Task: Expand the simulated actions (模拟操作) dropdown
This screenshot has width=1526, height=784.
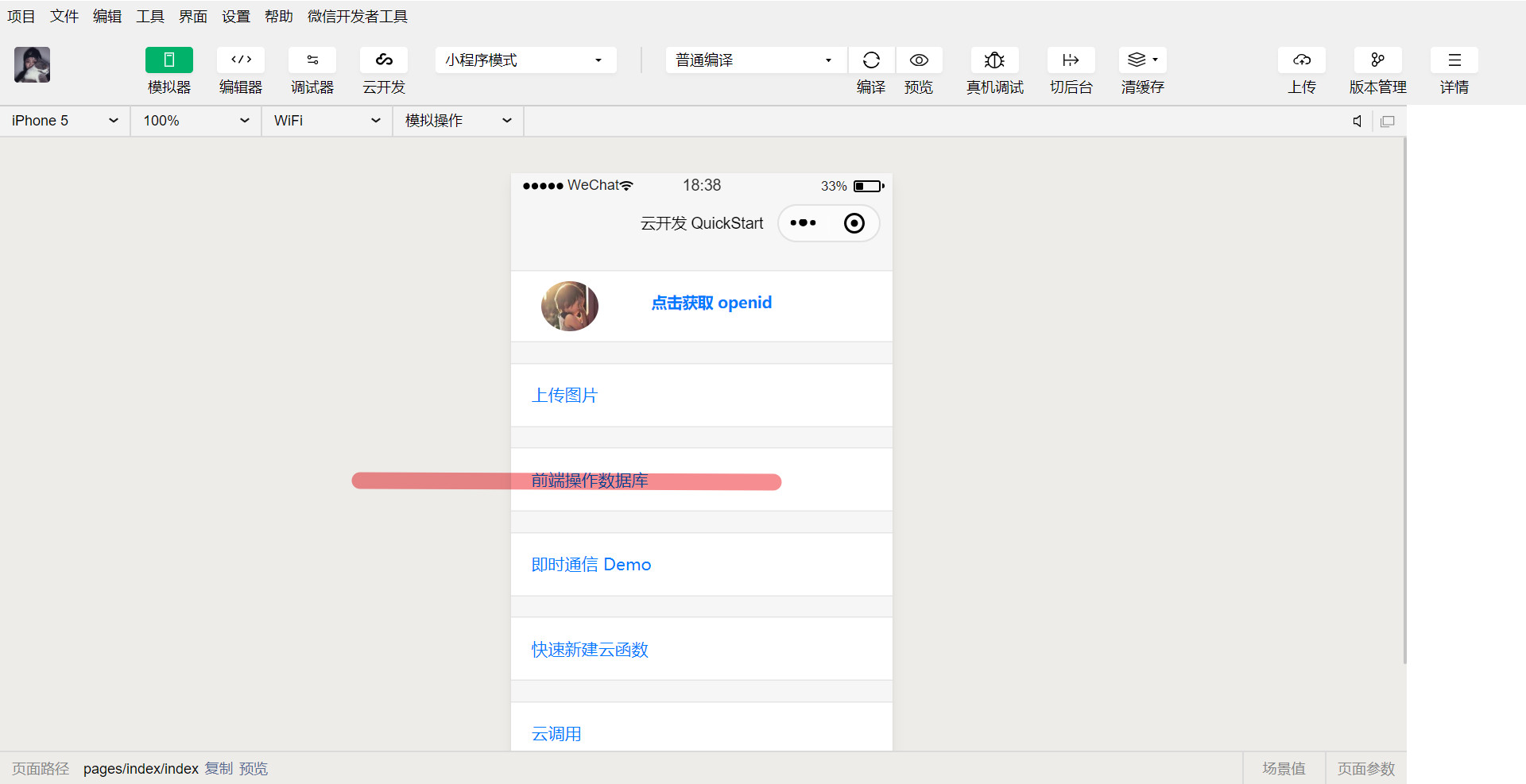Action: pyautogui.click(x=459, y=121)
